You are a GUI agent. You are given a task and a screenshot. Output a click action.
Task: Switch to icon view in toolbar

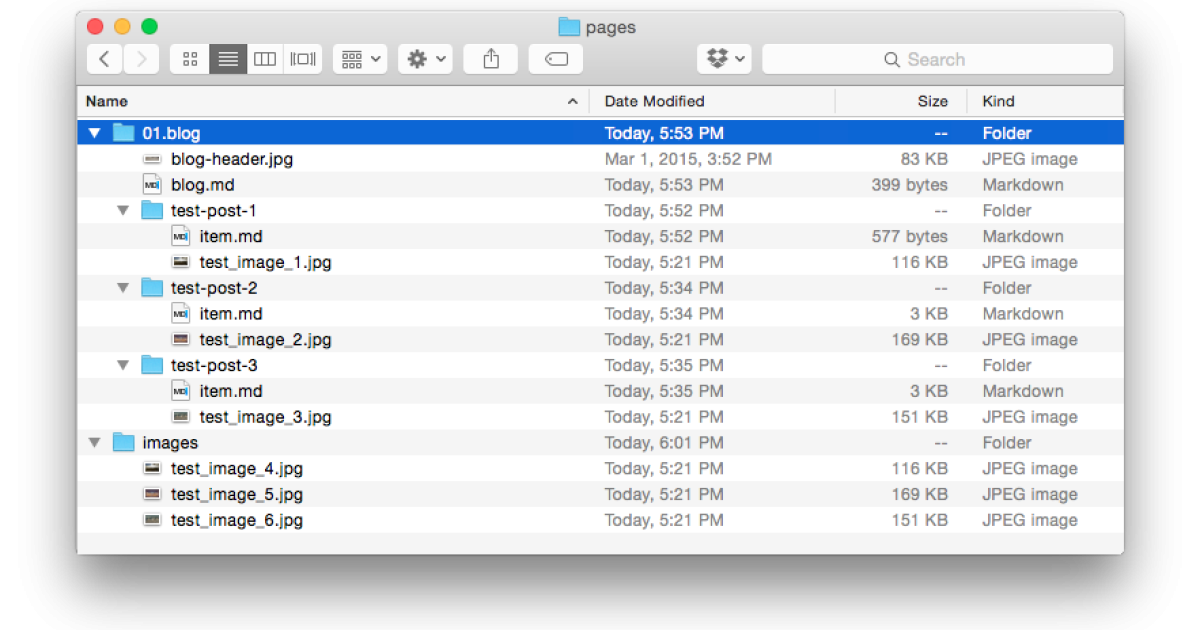(189, 59)
